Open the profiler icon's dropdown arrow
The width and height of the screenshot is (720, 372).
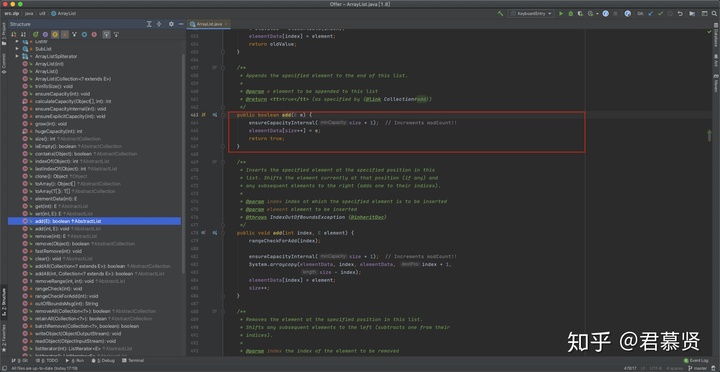[597, 14]
